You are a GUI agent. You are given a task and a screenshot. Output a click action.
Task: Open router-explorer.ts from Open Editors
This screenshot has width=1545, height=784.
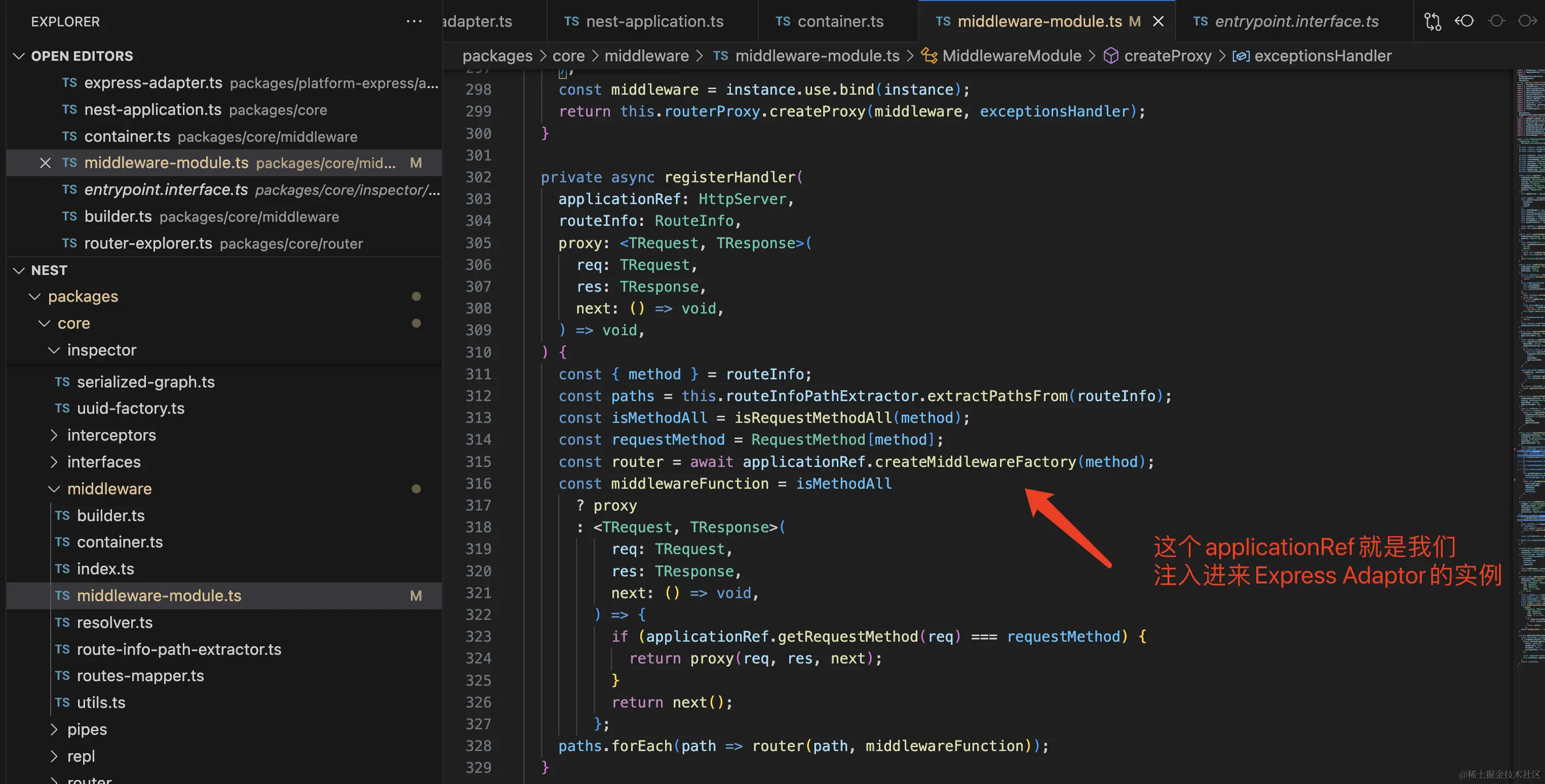pos(224,243)
